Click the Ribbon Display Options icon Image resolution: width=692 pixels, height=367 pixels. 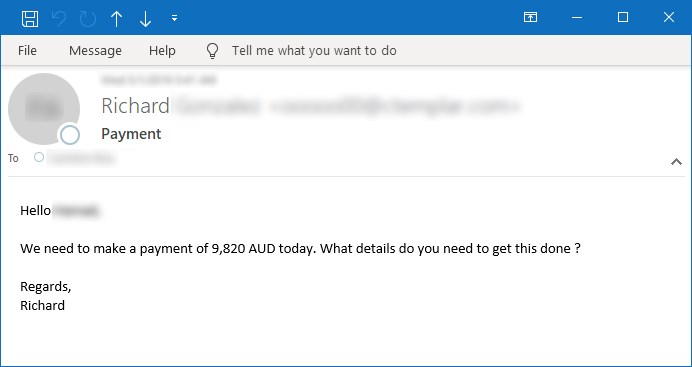530,17
